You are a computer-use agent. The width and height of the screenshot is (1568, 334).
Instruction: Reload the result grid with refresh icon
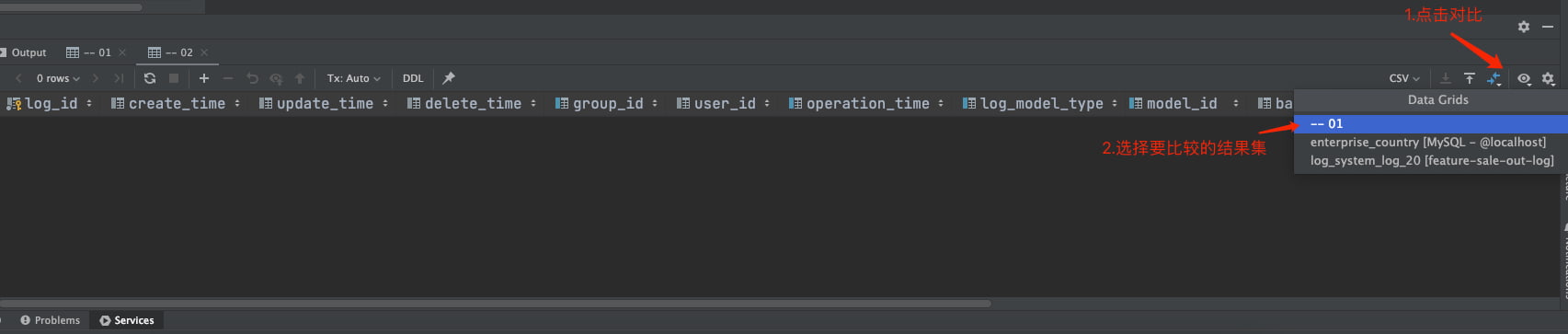point(150,78)
